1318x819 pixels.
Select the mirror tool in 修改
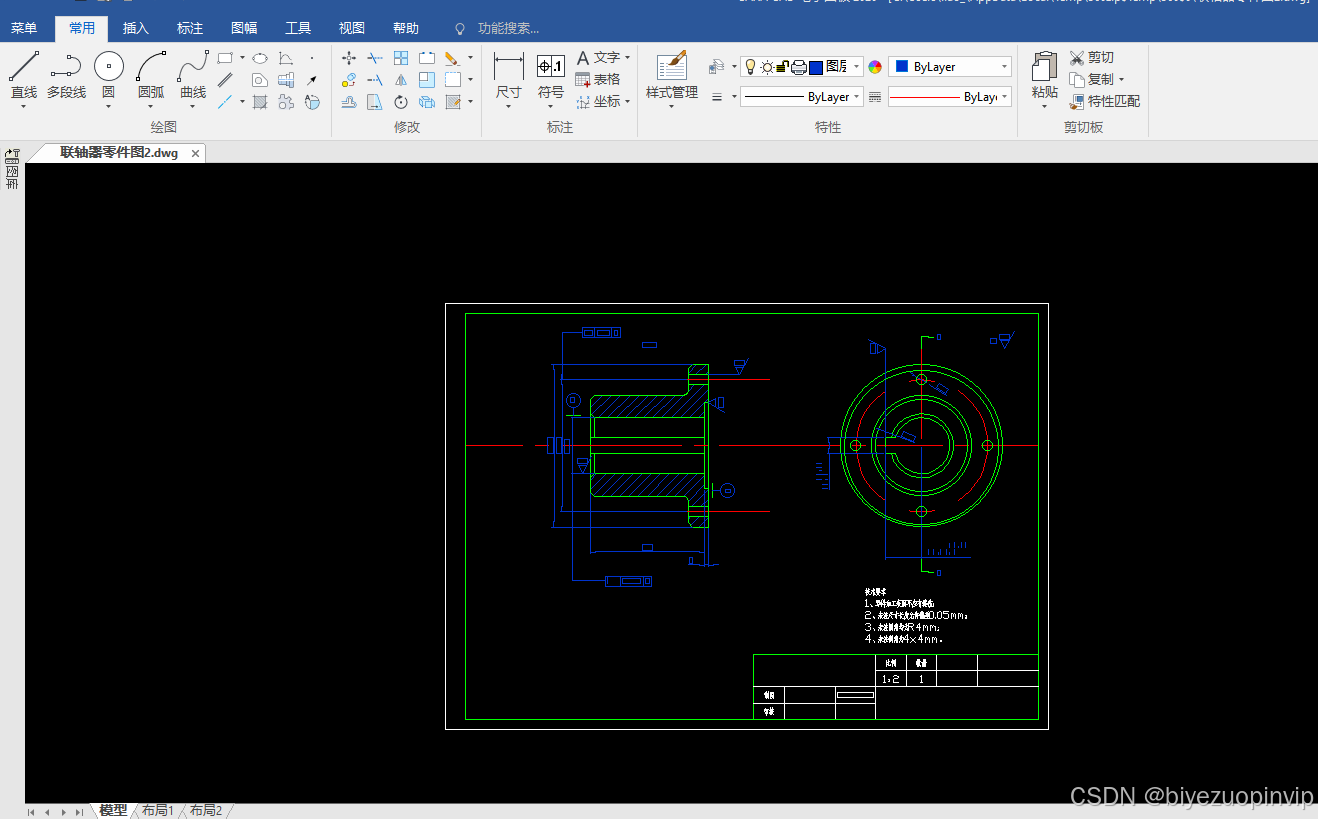tap(401, 80)
